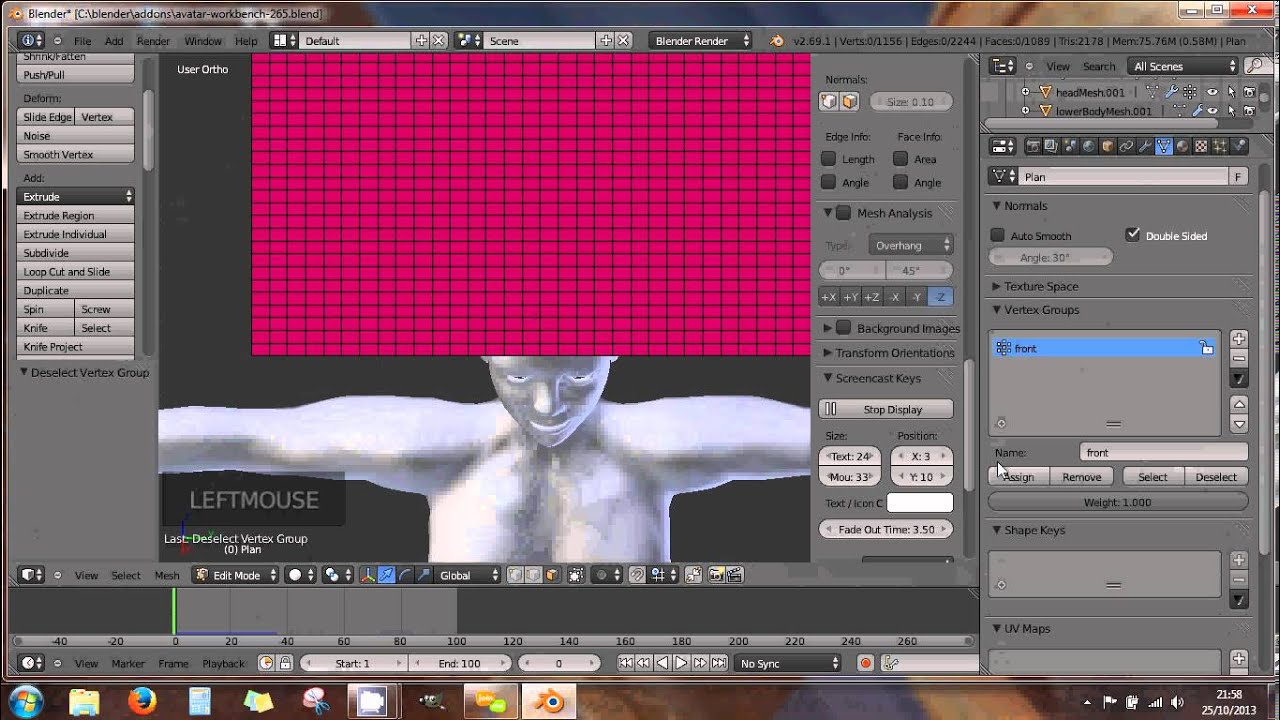
Task: Move vertex group up arrow
Action: pos(1239,404)
